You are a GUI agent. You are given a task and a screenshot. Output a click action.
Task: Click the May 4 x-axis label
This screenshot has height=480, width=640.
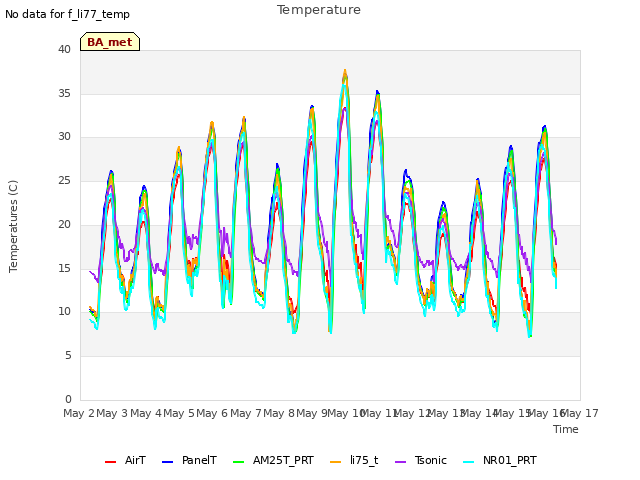[146, 413]
